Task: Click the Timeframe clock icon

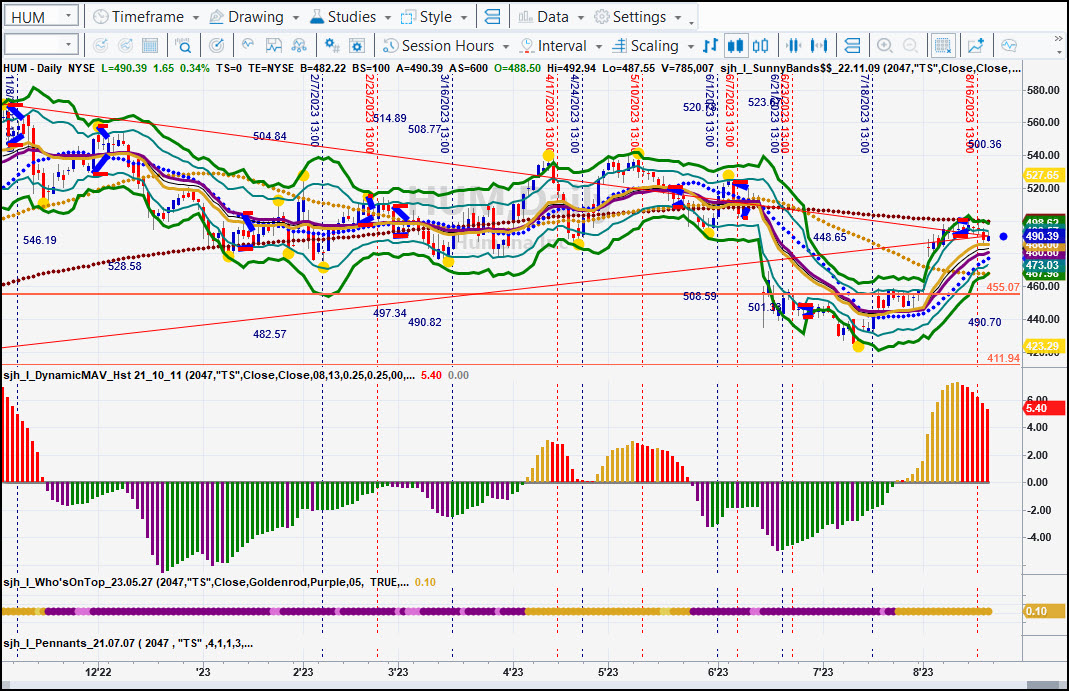Action: [x=100, y=17]
